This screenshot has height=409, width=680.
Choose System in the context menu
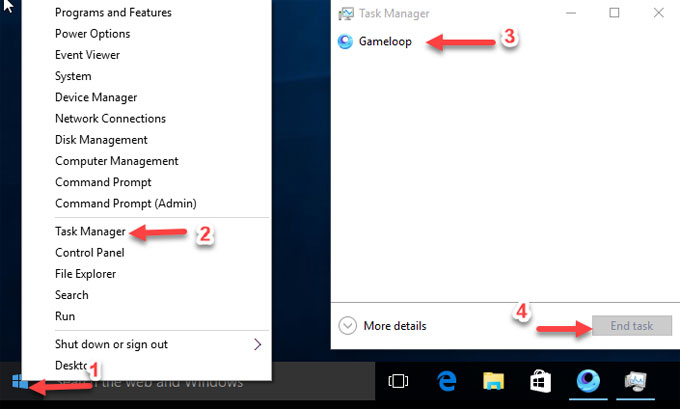[73, 76]
